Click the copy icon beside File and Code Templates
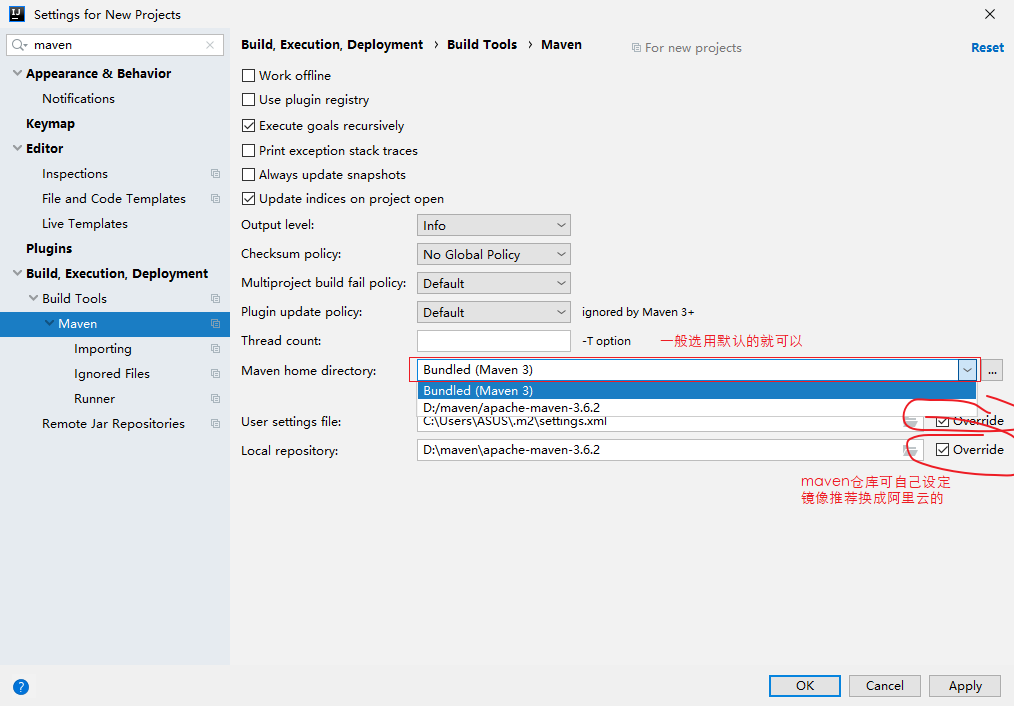This screenshot has width=1014, height=706. coord(215,198)
